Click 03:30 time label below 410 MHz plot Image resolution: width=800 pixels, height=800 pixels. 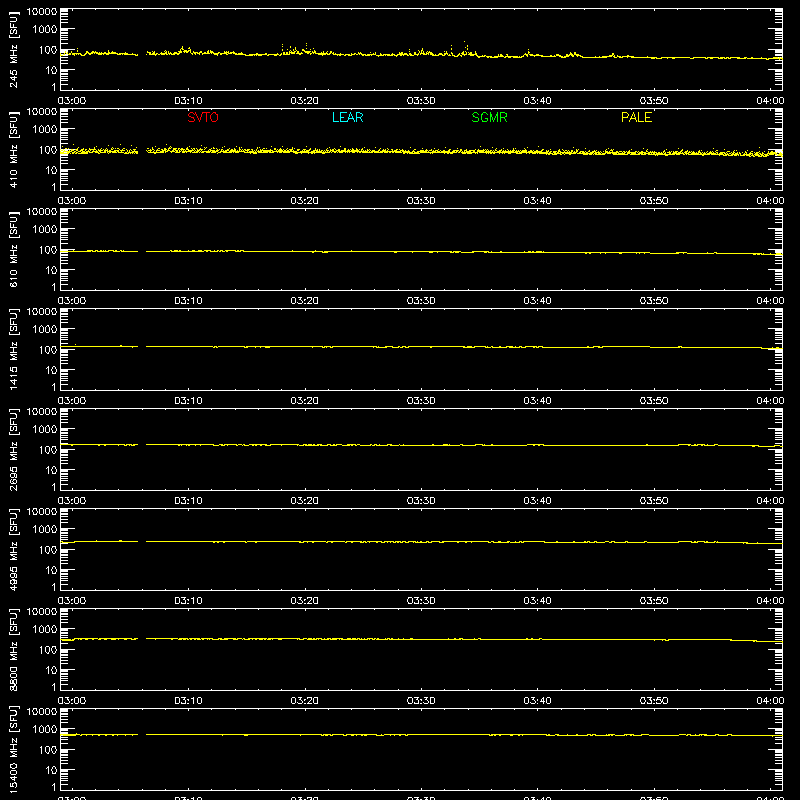(x=421, y=201)
